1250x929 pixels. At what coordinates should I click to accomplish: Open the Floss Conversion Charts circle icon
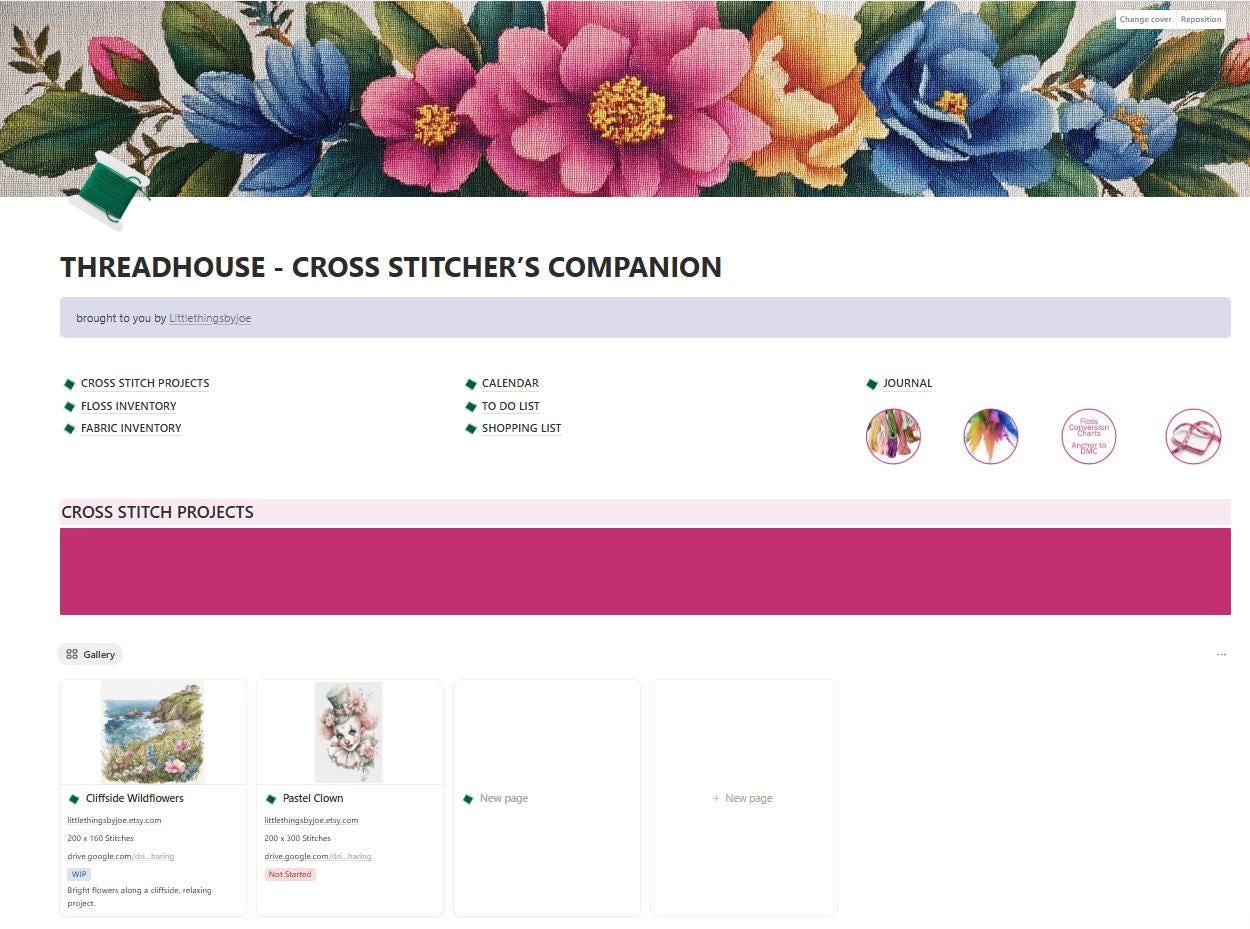1088,436
